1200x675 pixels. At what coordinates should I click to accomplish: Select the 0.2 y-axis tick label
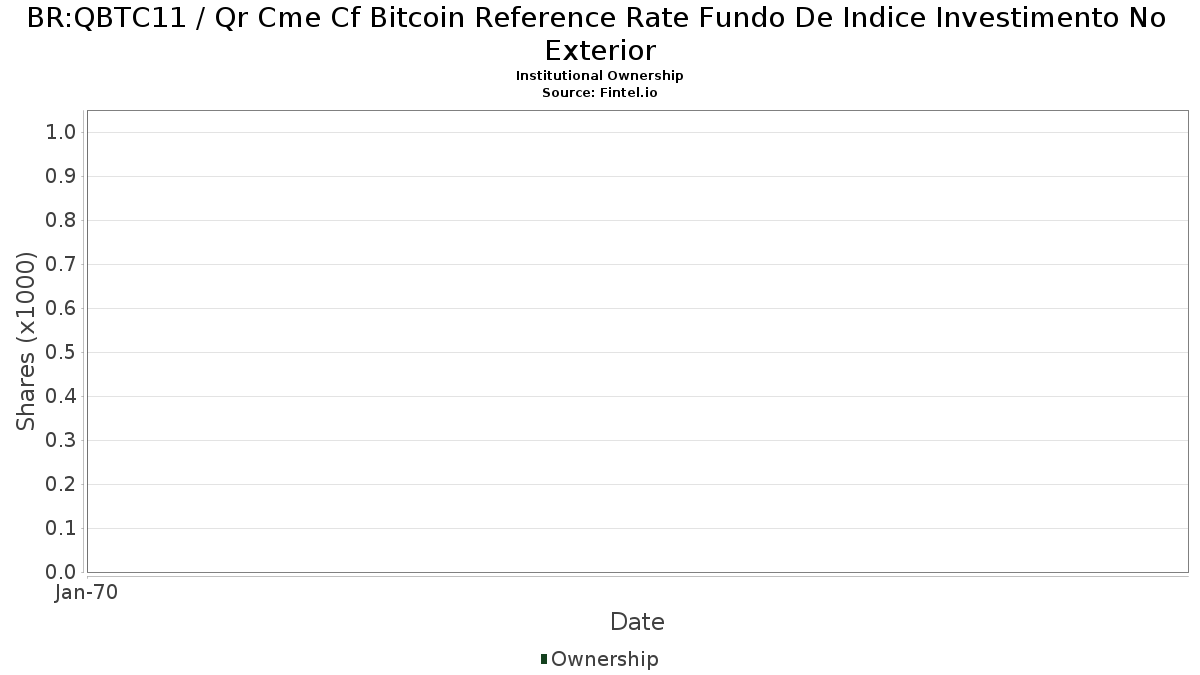point(61,485)
